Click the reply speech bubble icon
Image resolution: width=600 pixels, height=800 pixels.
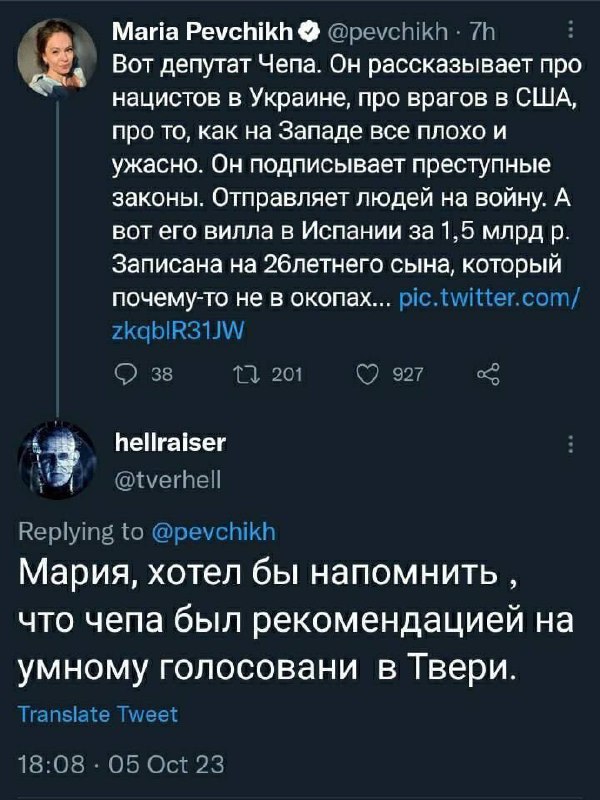124,376
